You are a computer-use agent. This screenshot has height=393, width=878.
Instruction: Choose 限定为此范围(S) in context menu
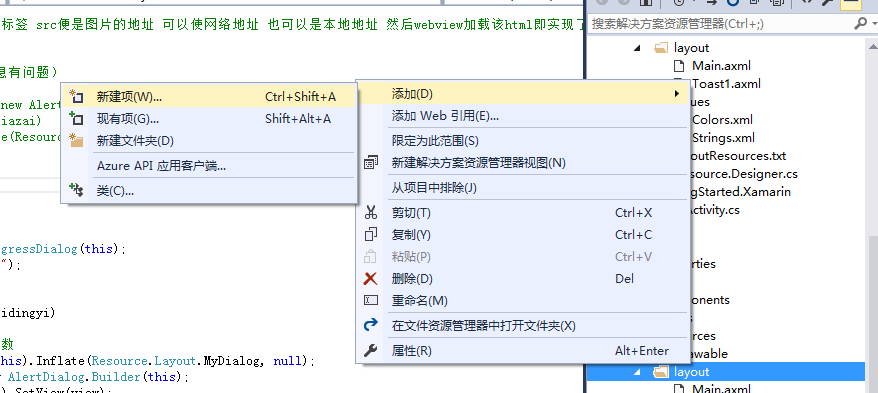(x=522, y=141)
